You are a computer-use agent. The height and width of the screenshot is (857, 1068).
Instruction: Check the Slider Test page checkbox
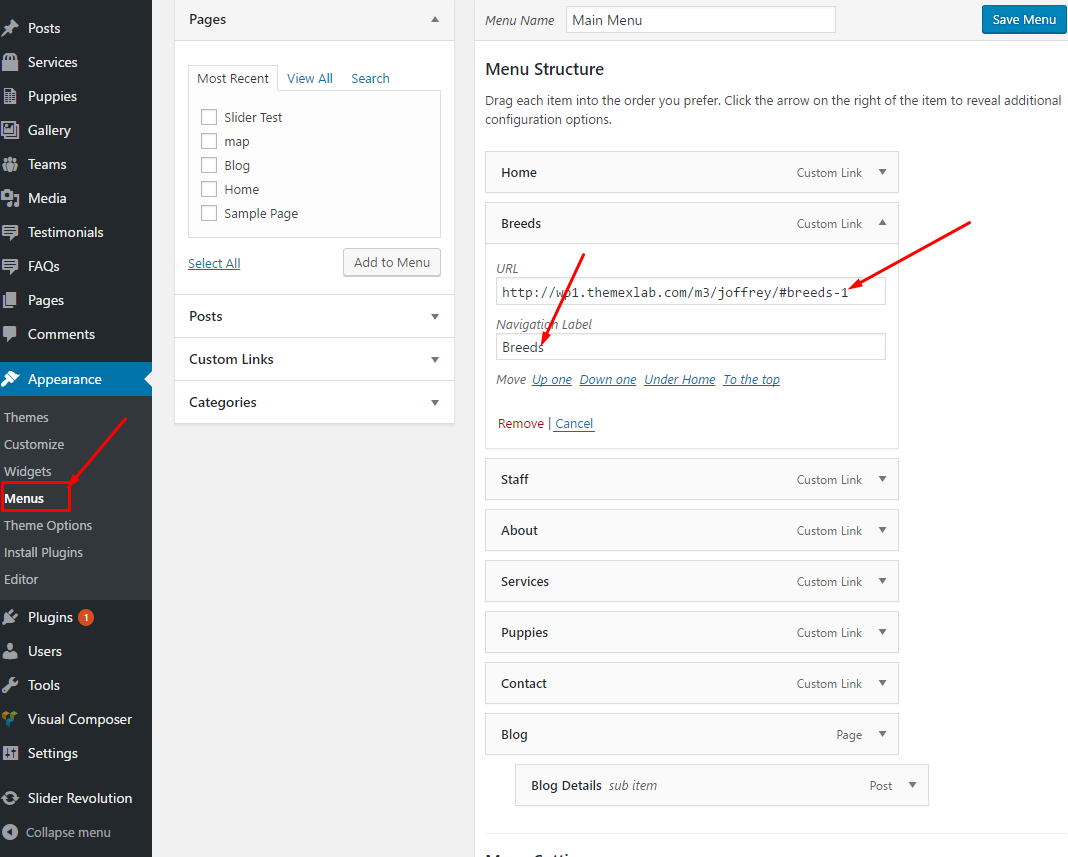point(209,118)
